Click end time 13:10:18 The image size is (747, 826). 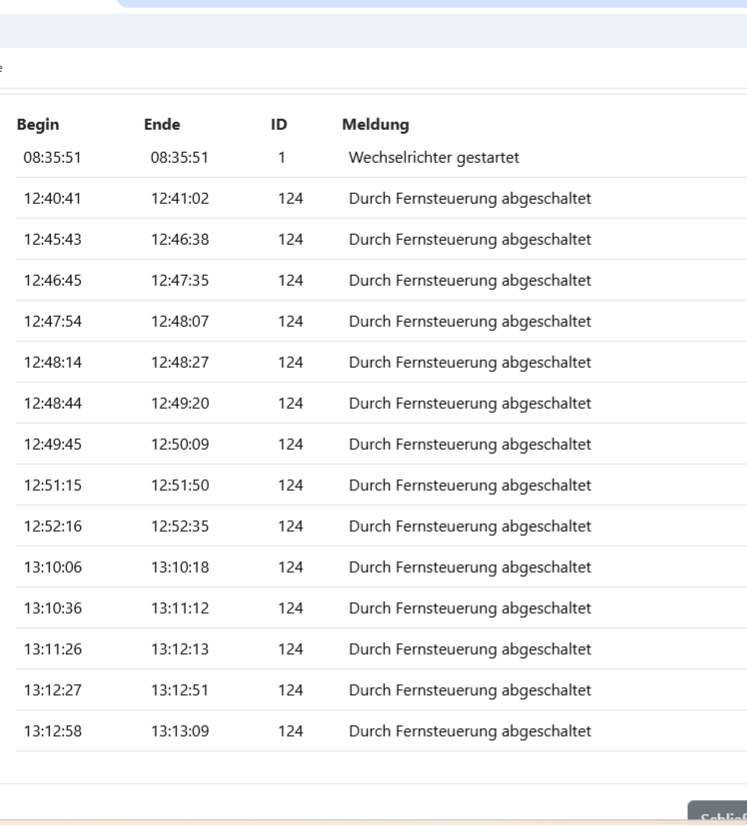pos(180,567)
